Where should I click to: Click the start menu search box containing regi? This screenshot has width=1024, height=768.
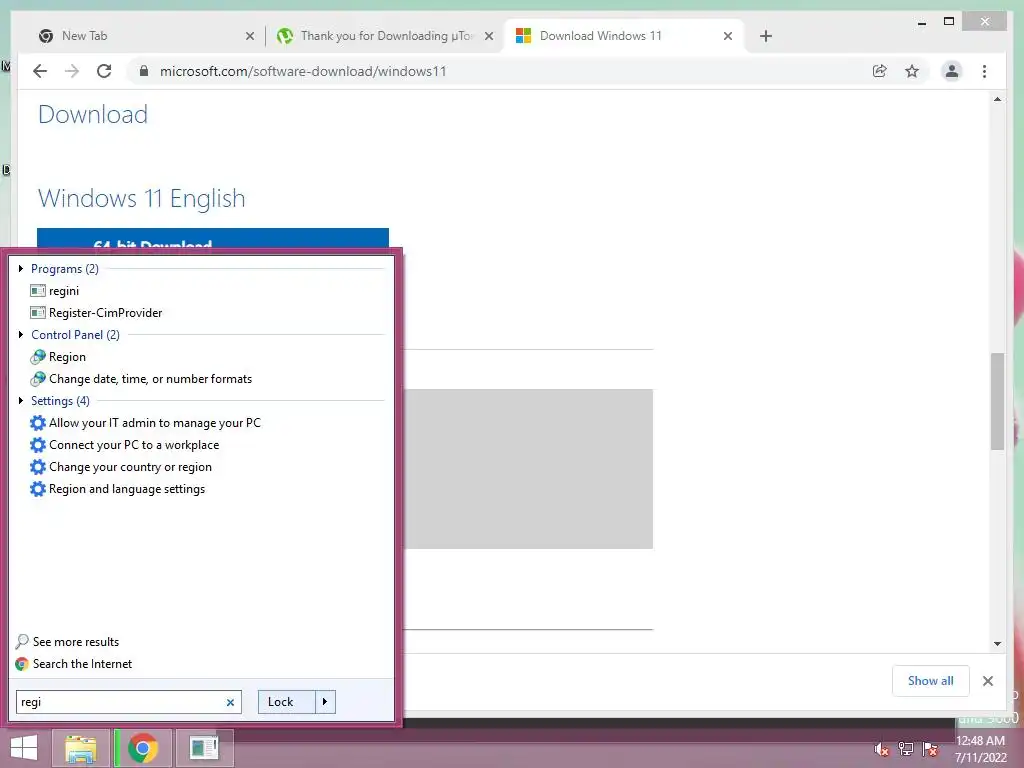[129, 702]
